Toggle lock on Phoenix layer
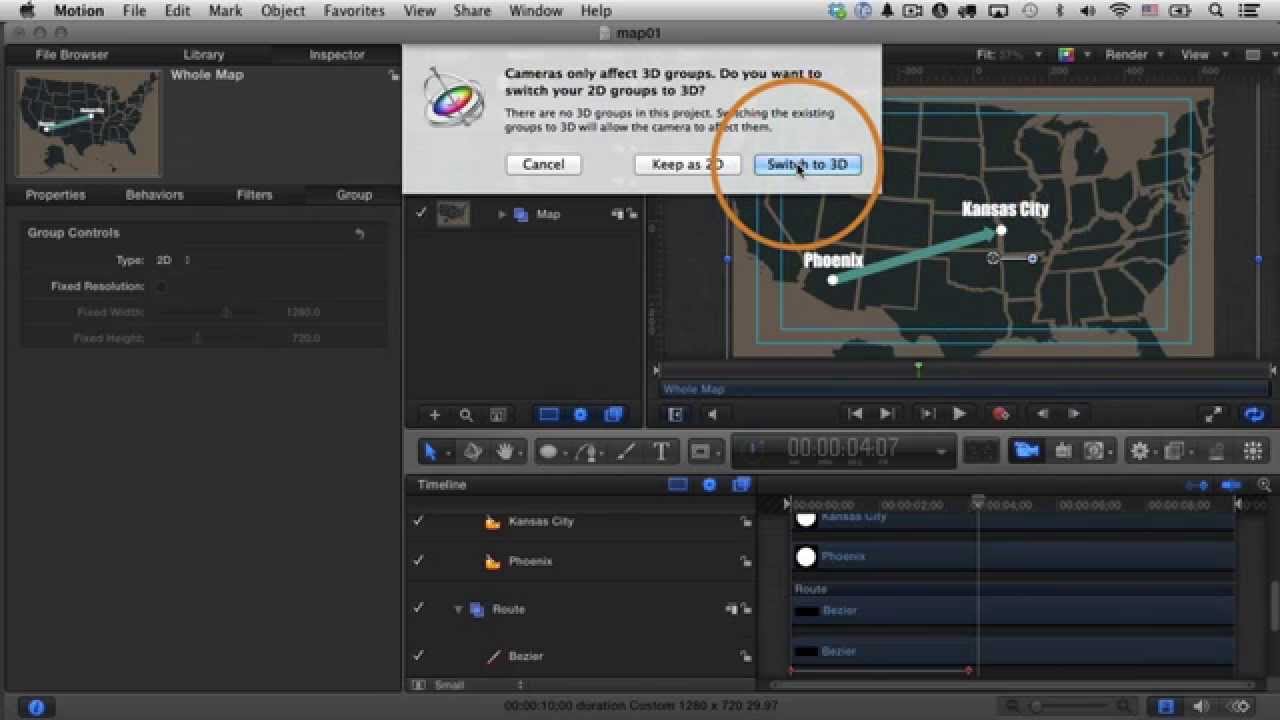 (x=746, y=562)
